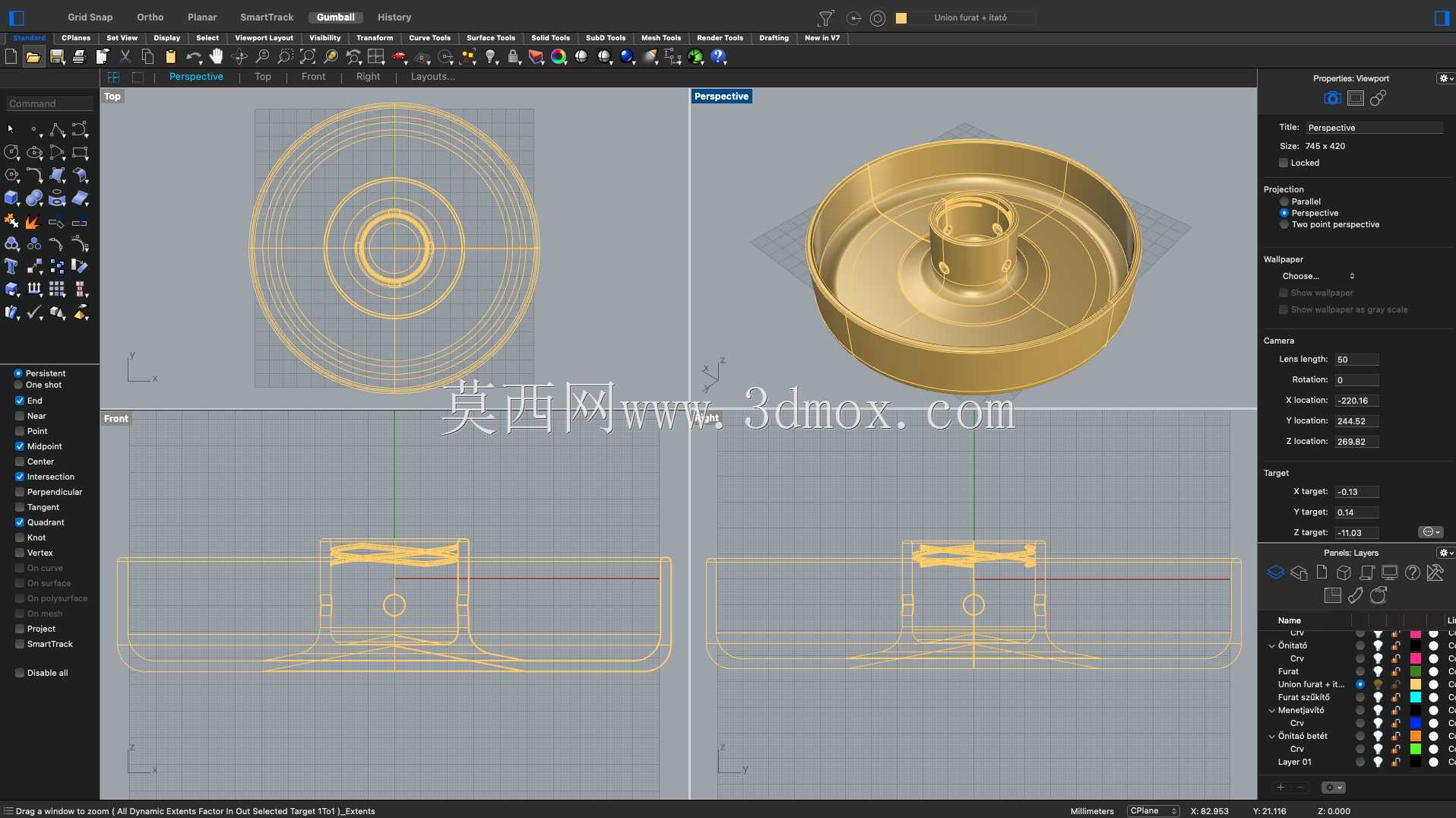Image resolution: width=1456 pixels, height=818 pixels.
Task: Open the Layouts viewport tab
Action: click(x=433, y=77)
